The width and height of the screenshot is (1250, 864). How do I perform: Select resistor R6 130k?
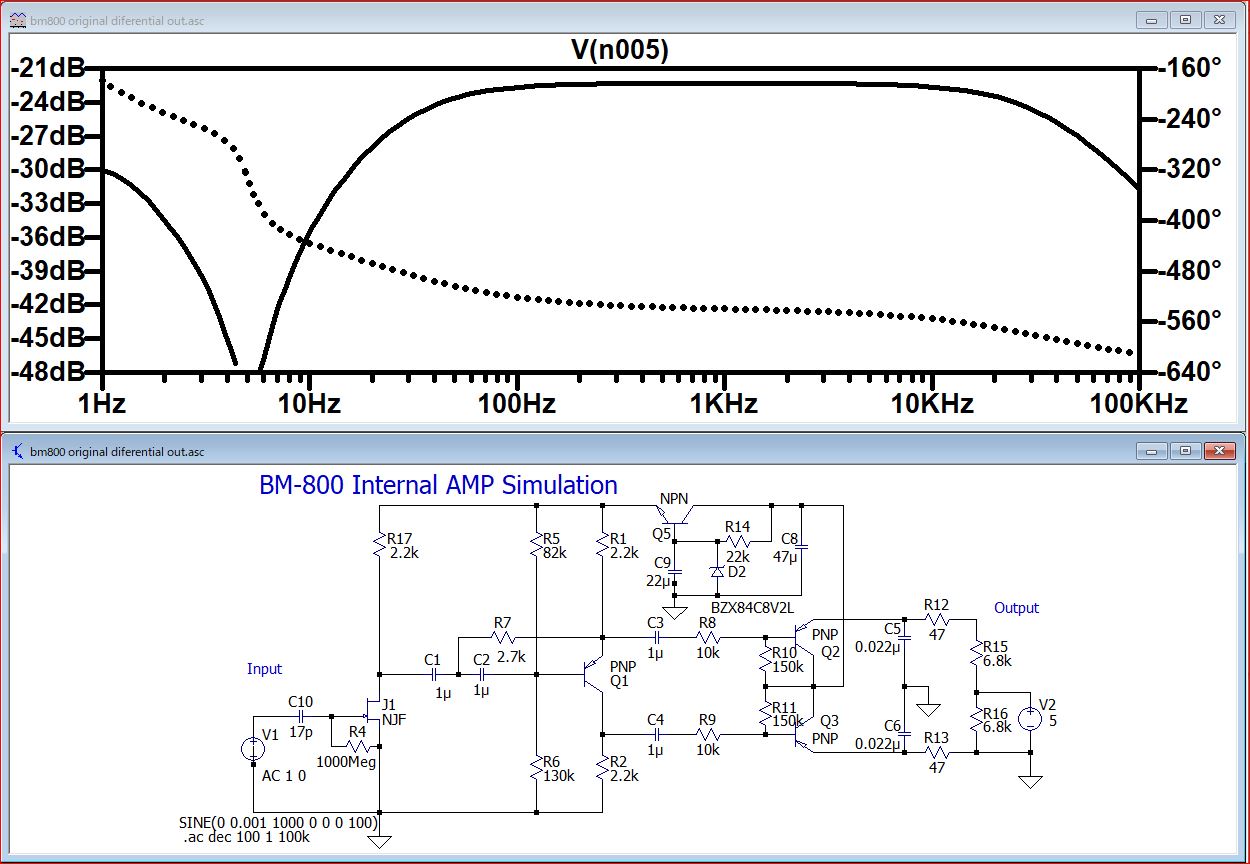pyautogui.click(x=537, y=770)
